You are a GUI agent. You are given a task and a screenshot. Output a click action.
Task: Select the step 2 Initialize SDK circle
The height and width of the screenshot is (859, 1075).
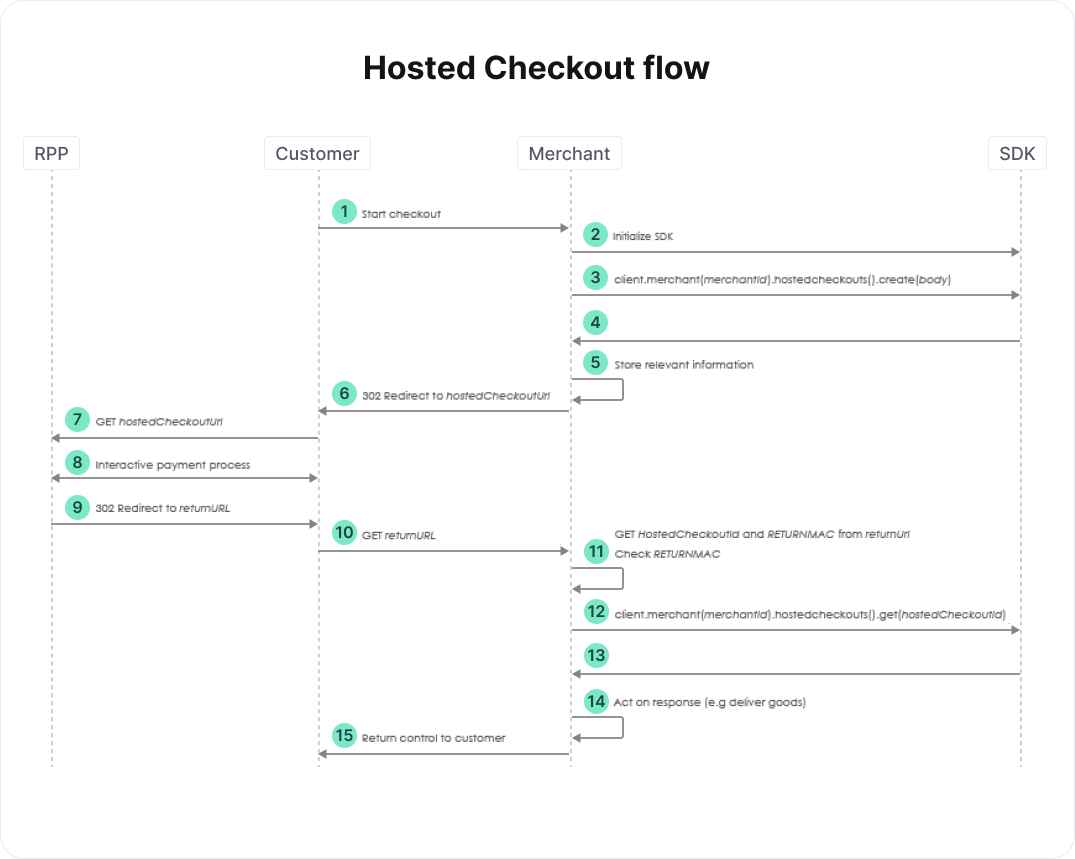point(595,234)
